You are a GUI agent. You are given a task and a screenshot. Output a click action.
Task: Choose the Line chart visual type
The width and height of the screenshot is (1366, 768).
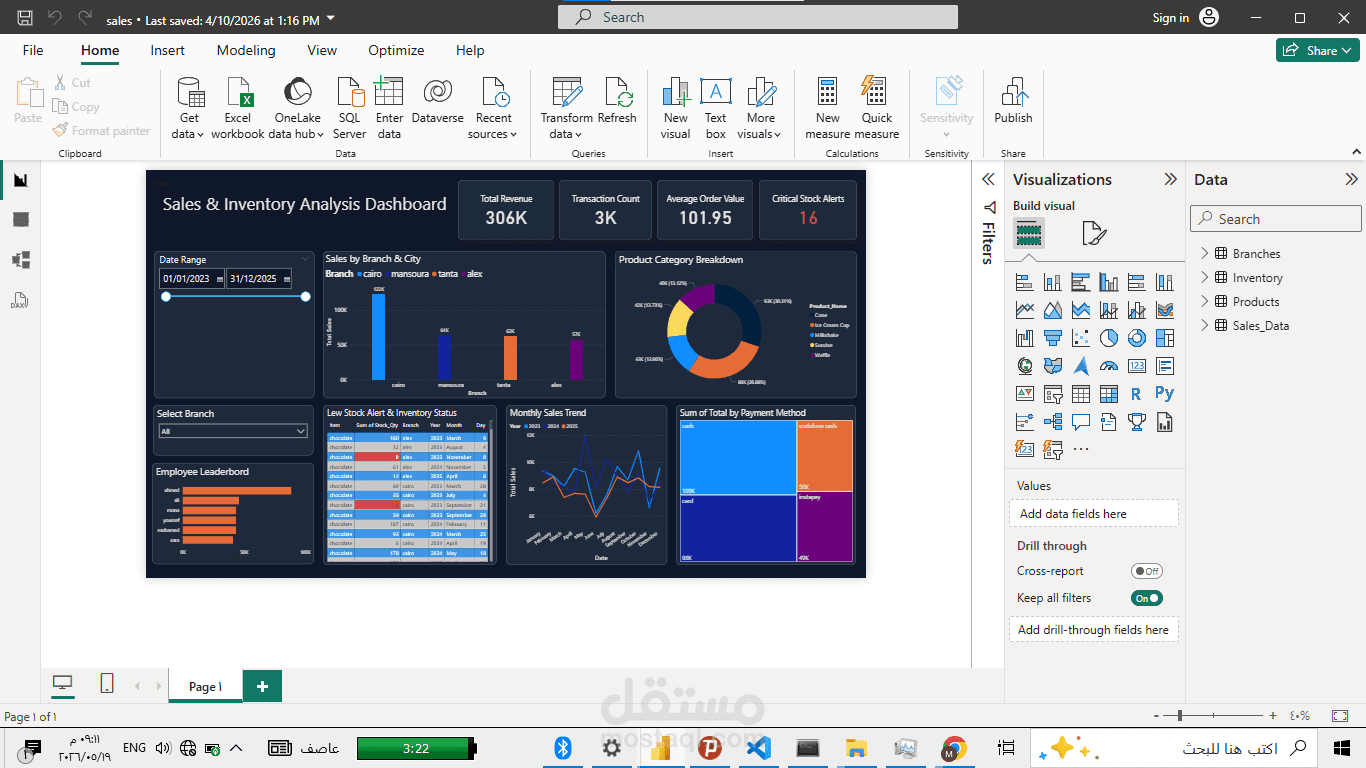pos(1024,310)
